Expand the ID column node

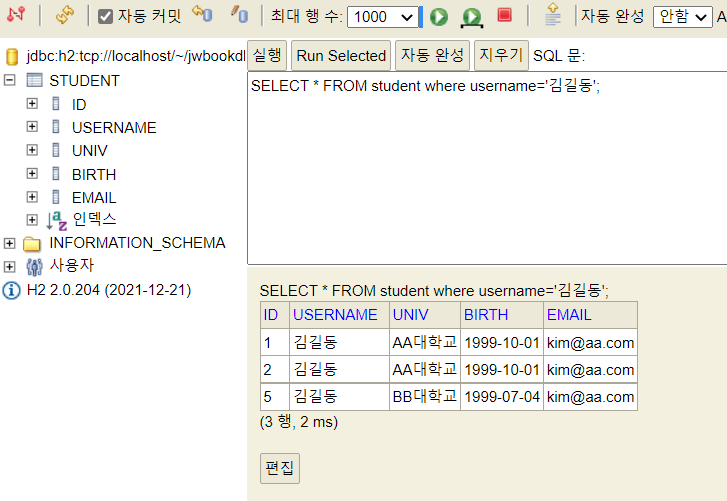32,103
